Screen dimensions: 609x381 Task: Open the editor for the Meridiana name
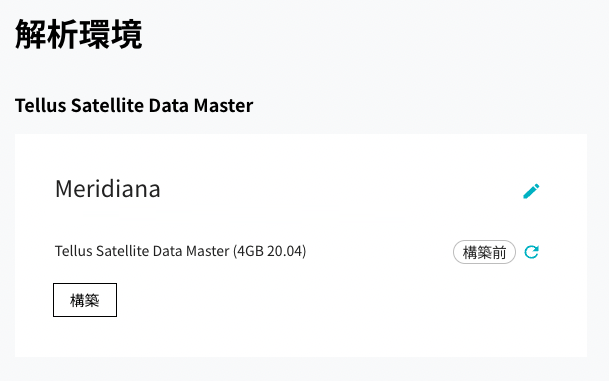pos(531,191)
